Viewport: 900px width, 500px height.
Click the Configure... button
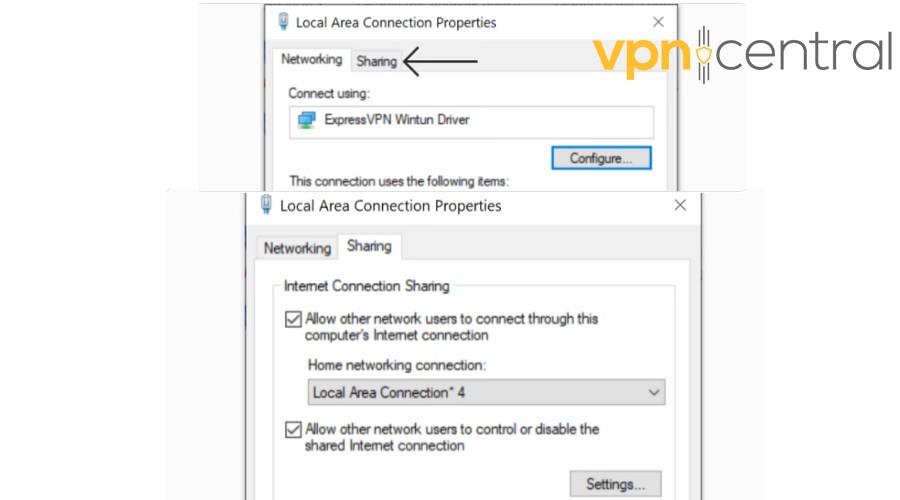pos(602,158)
